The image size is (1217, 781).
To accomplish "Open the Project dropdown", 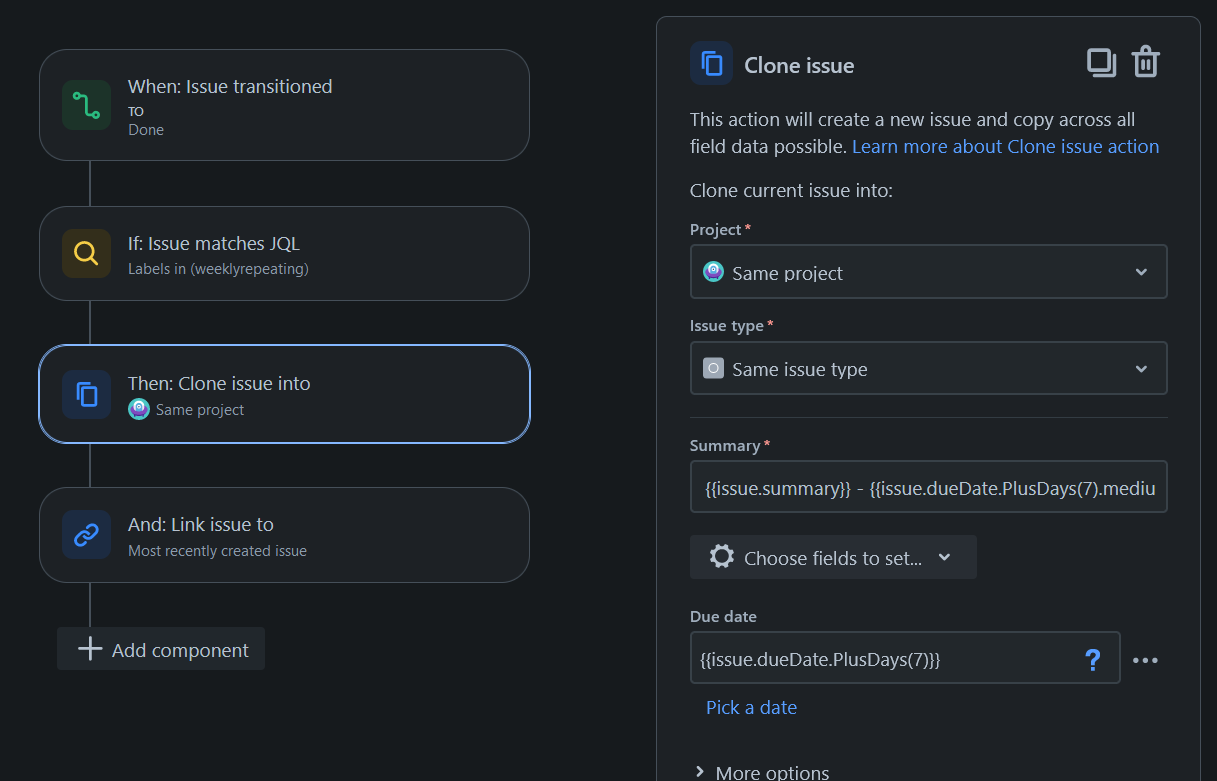I will coord(928,272).
